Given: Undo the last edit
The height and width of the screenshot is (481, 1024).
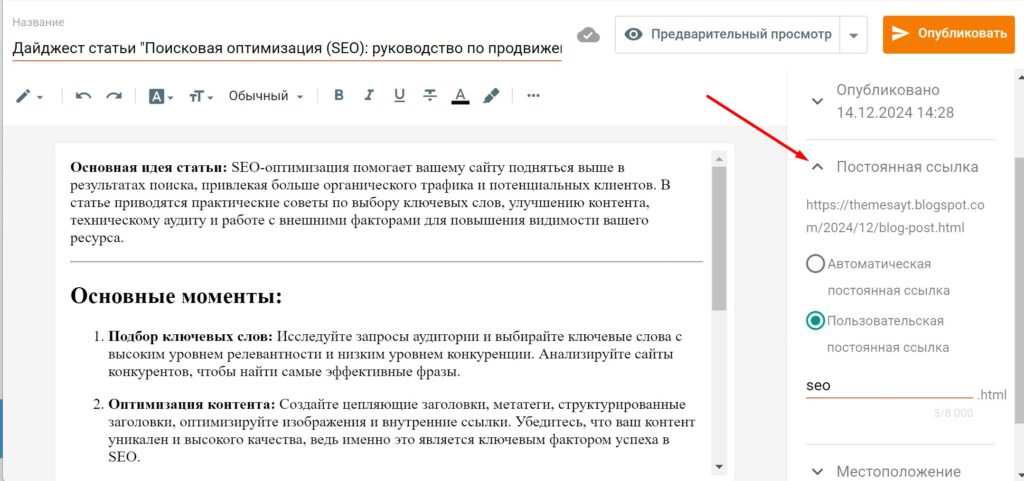Looking at the screenshot, I should (x=83, y=96).
